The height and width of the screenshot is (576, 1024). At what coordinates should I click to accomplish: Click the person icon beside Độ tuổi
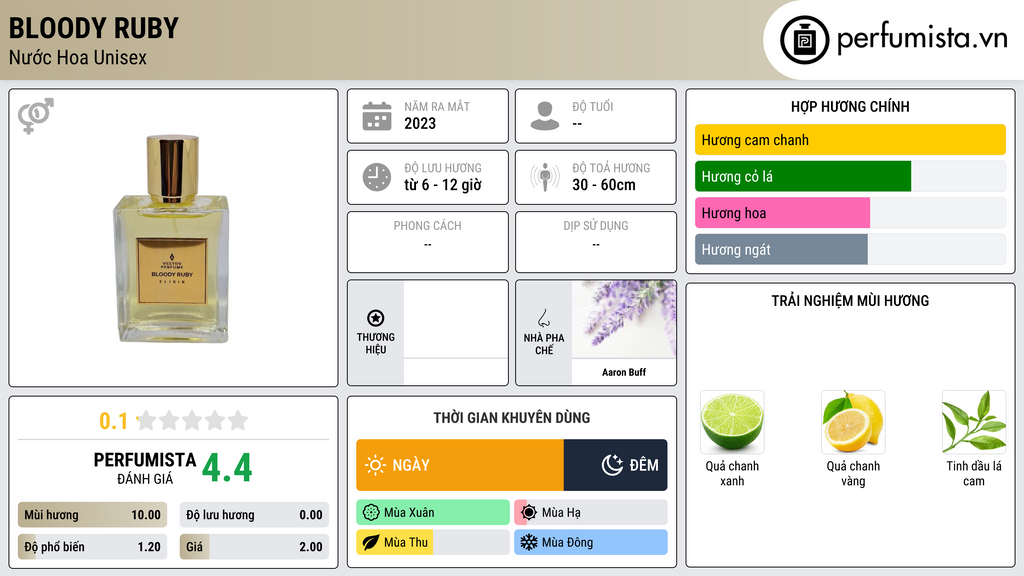[545, 116]
